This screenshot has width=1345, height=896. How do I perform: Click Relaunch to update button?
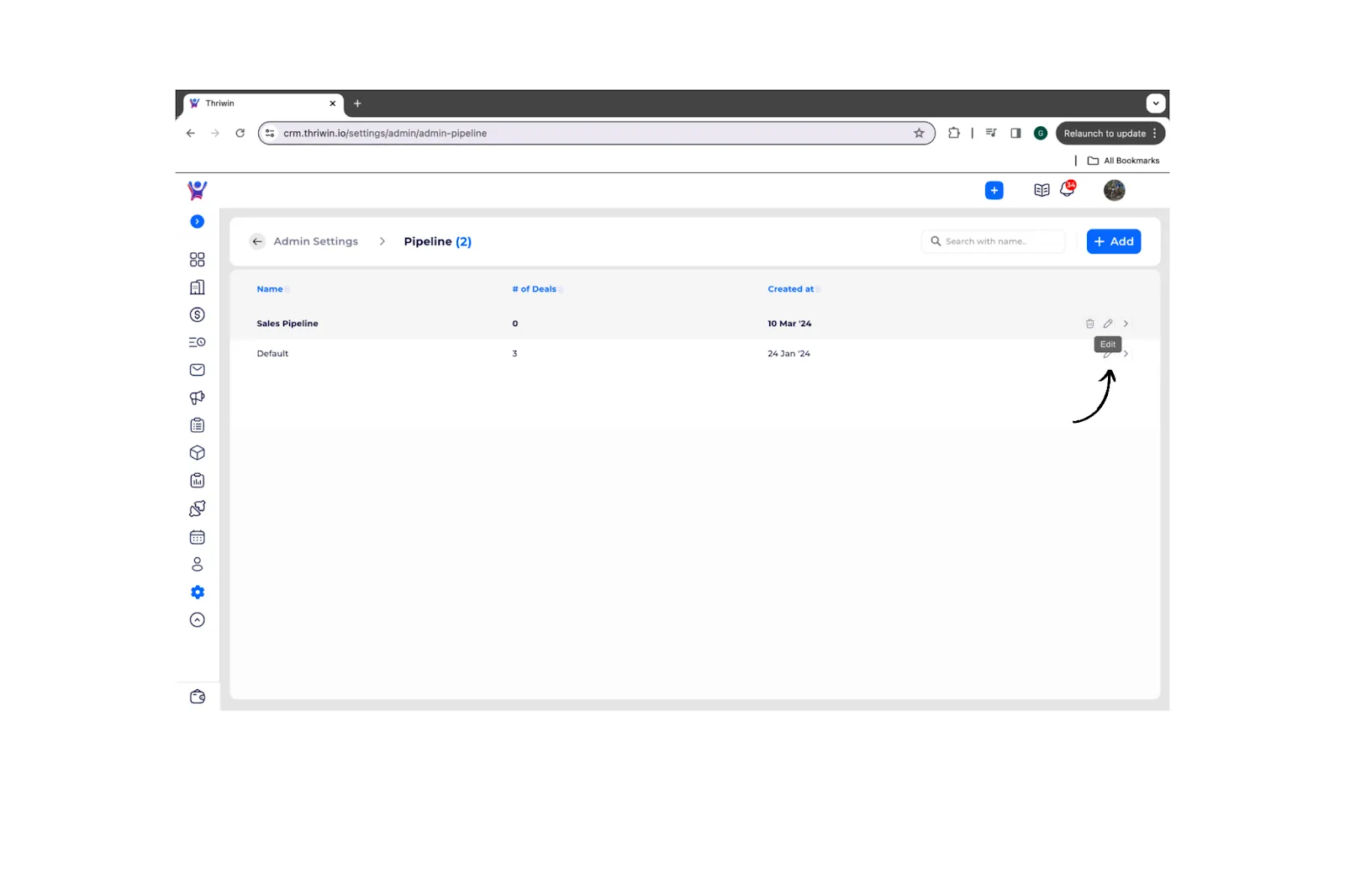coord(1105,134)
